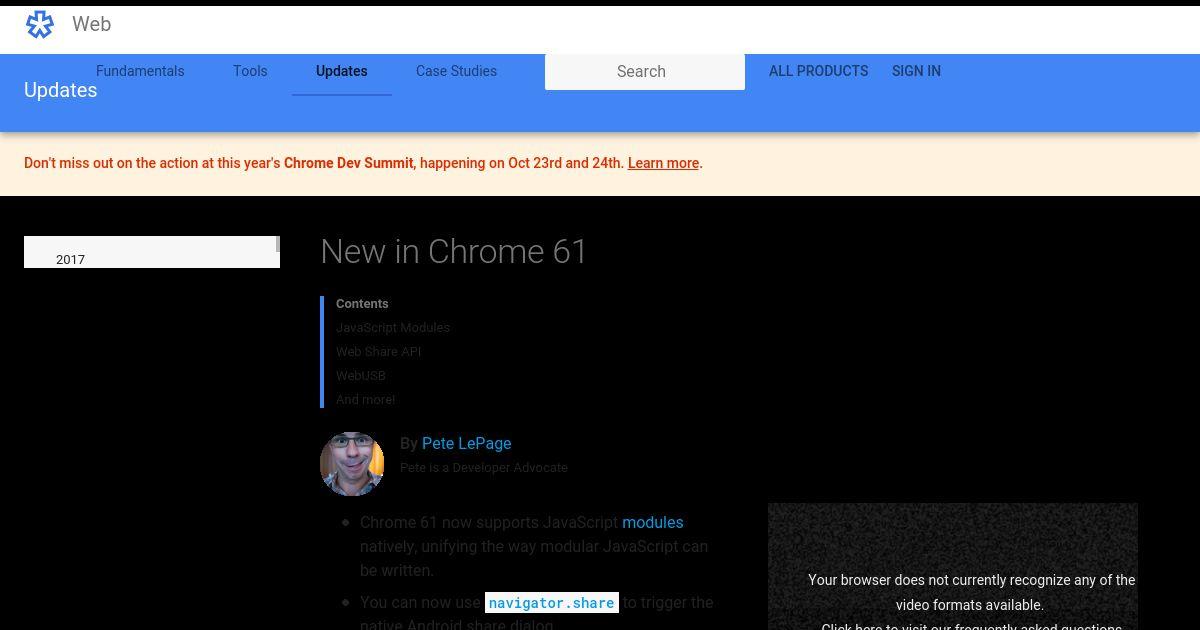Screen dimensions: 1200x630
Task: Jump to JavaScript Modules in contents
Action: point(393,327)
